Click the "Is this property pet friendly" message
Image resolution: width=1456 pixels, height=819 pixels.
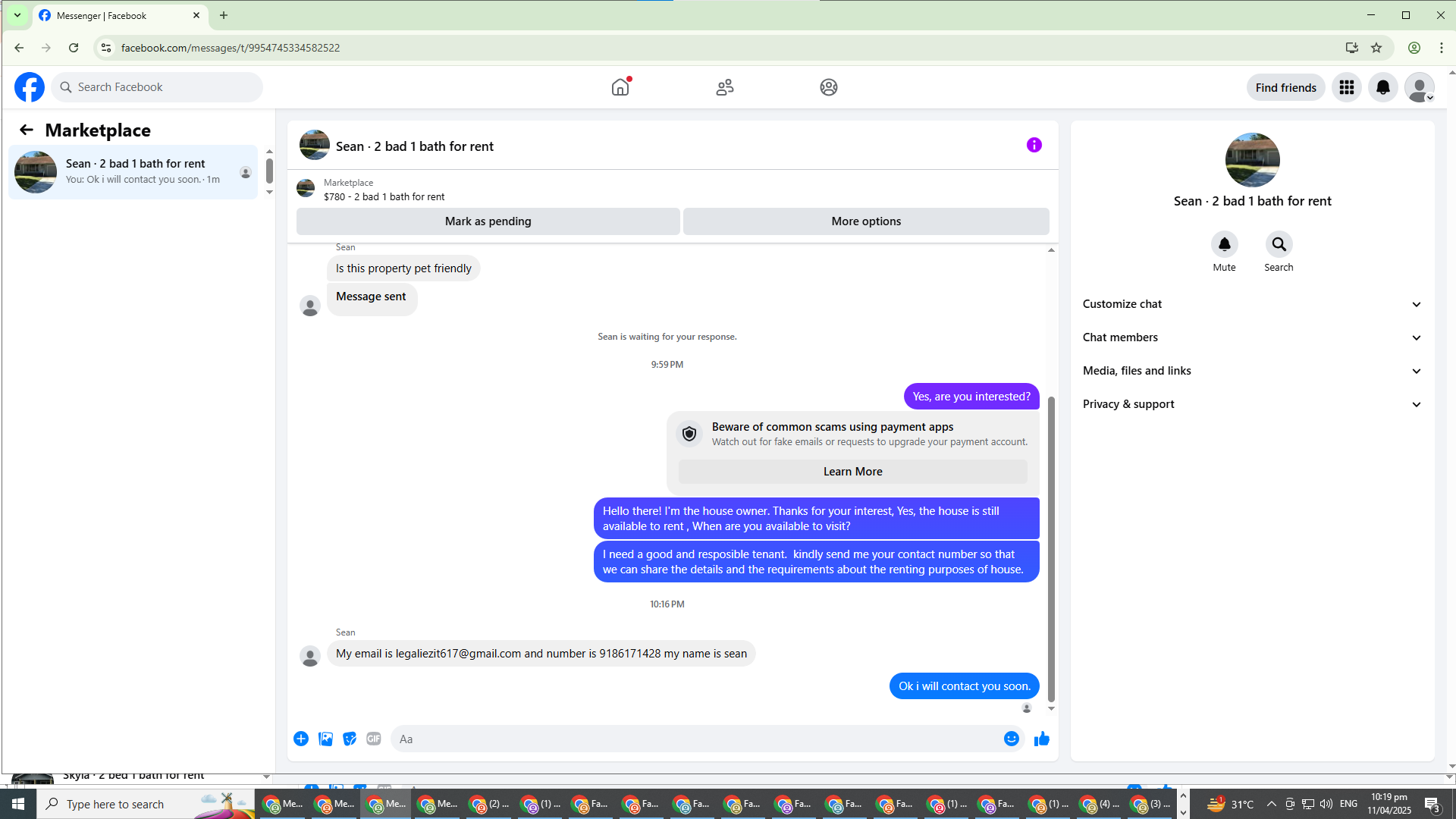tap(403, 268)
